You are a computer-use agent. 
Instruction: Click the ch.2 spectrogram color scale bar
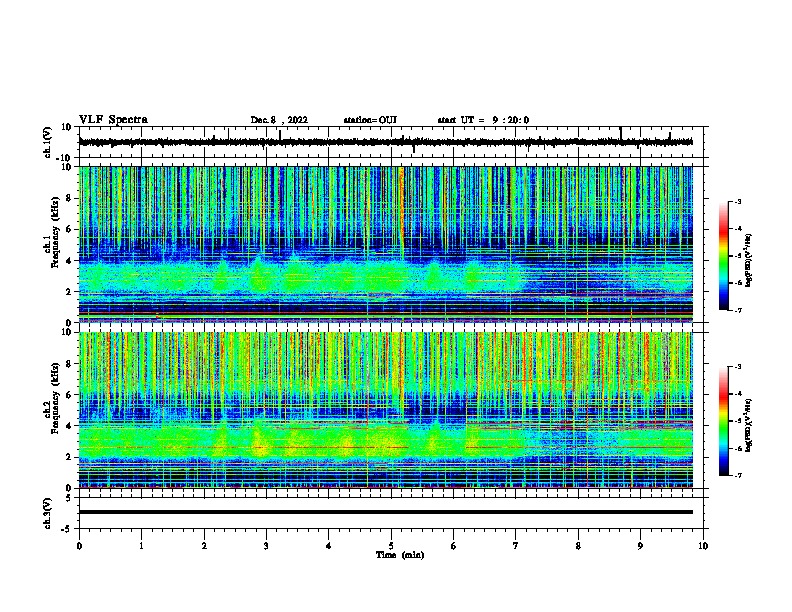coord(724,421)
